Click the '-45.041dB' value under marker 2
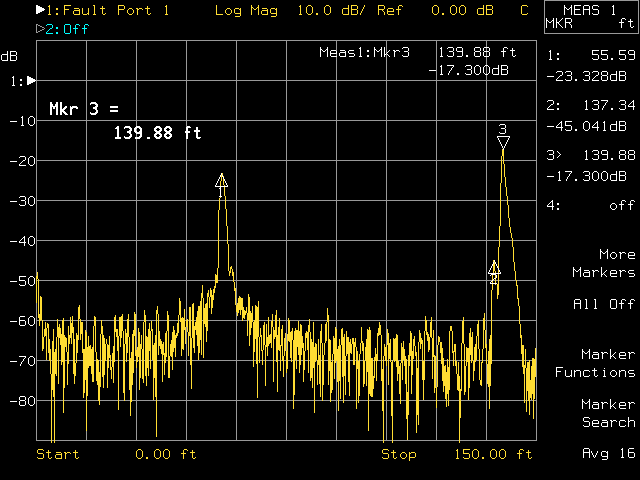This screenshot has width=640, height=480. pyautogui.click(x=586, y=126)
